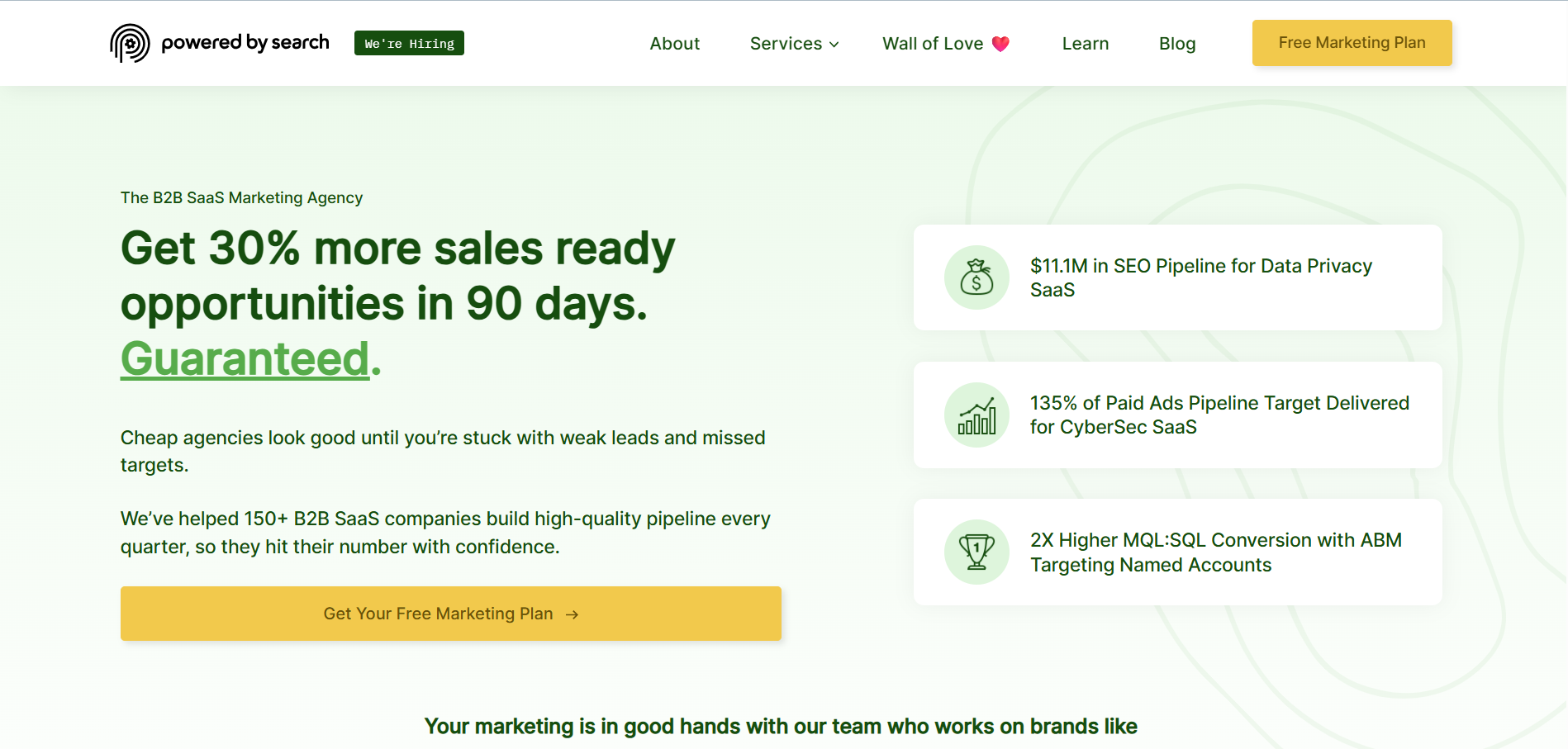This screenshot has width=1568, height=749.
Task: Click the heart icon next to Wall of Love
Action: 1000,43
